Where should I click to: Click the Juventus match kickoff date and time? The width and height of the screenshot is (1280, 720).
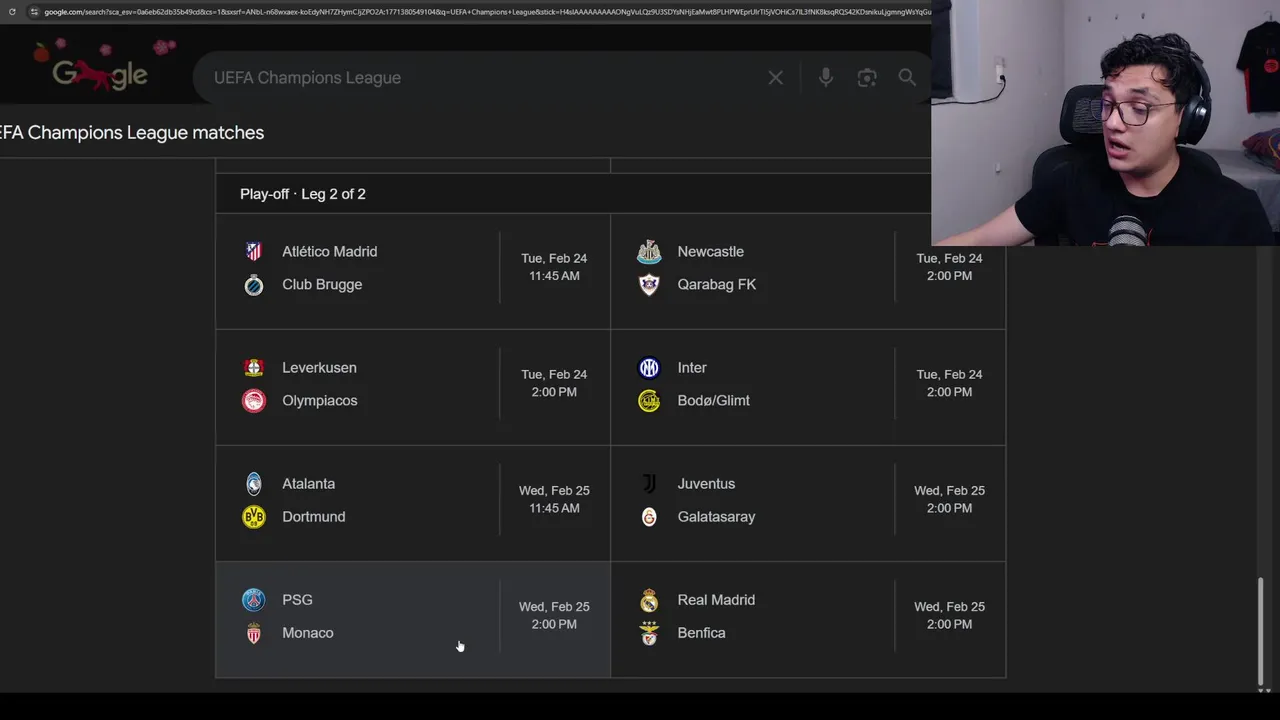(x=949, y=499)
